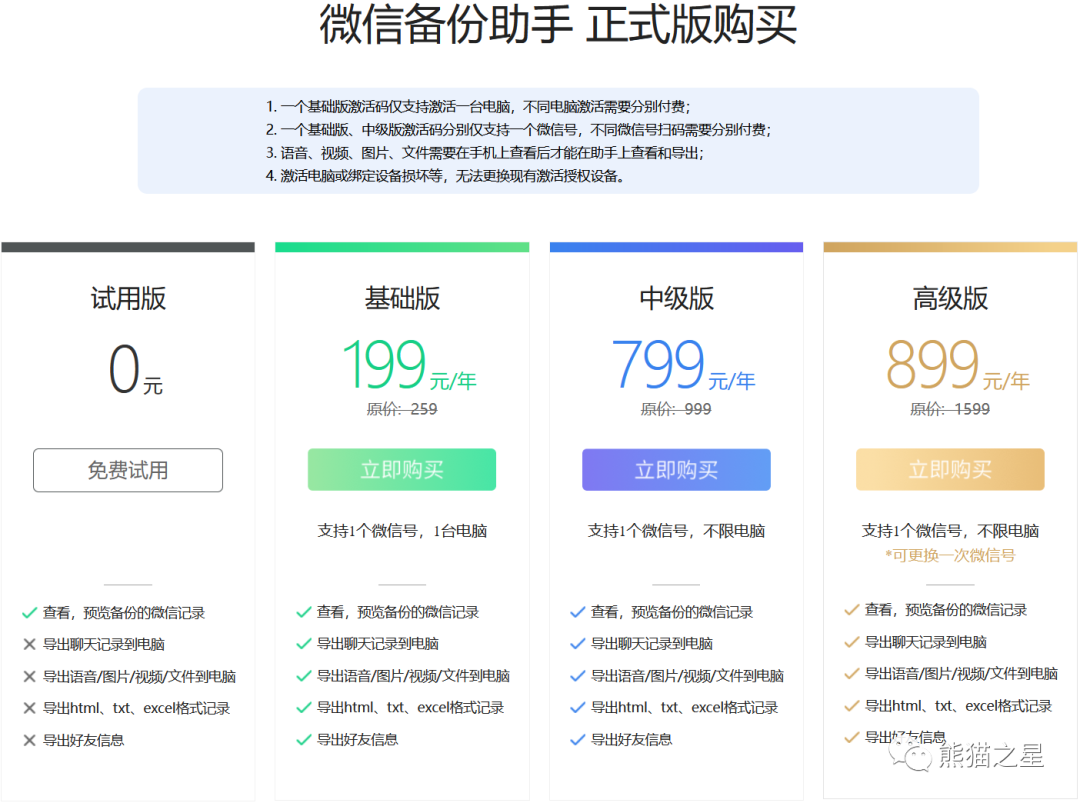This screenshot has width=1080, height=803.
Task: Click gold checkmark for 查看 in 高级版
Action: point(851,610)
